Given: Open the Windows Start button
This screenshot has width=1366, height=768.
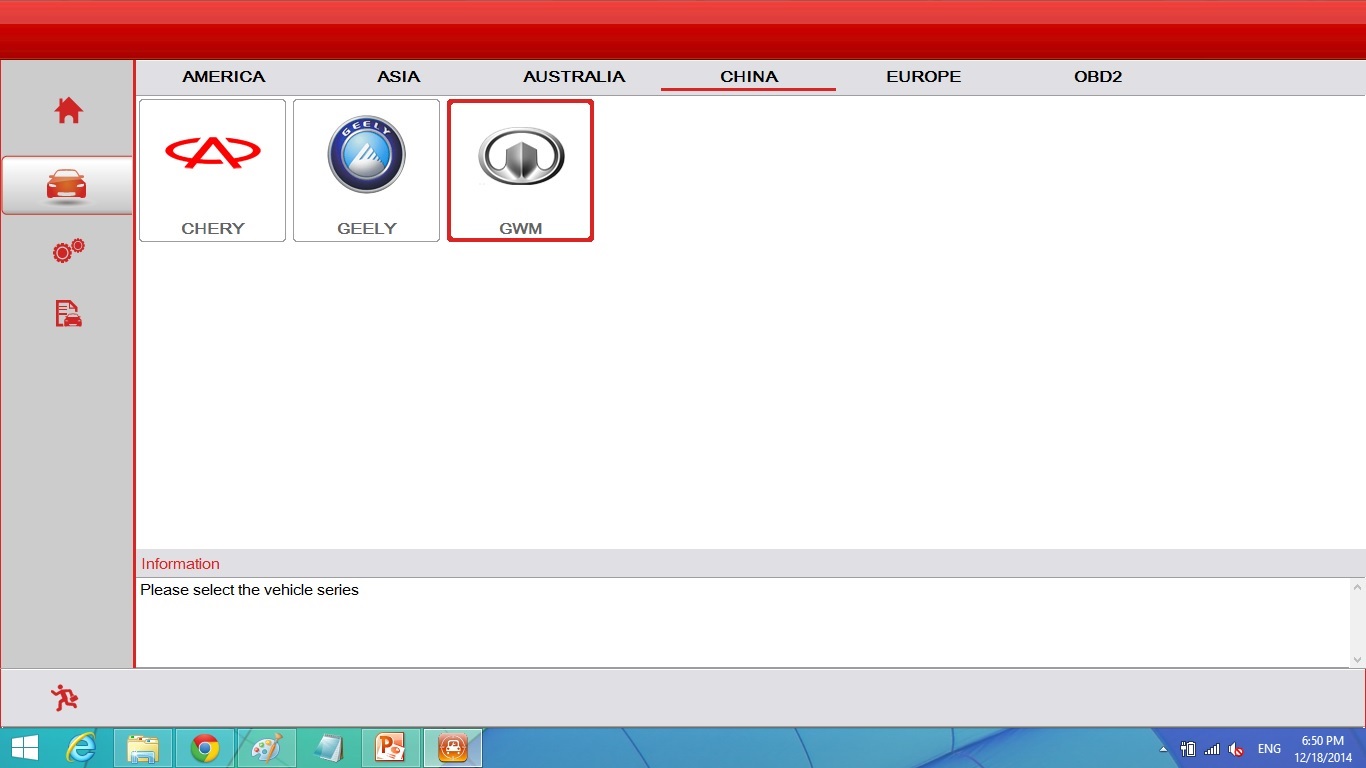Looking at the screenshot, I should tap(24, 747).
